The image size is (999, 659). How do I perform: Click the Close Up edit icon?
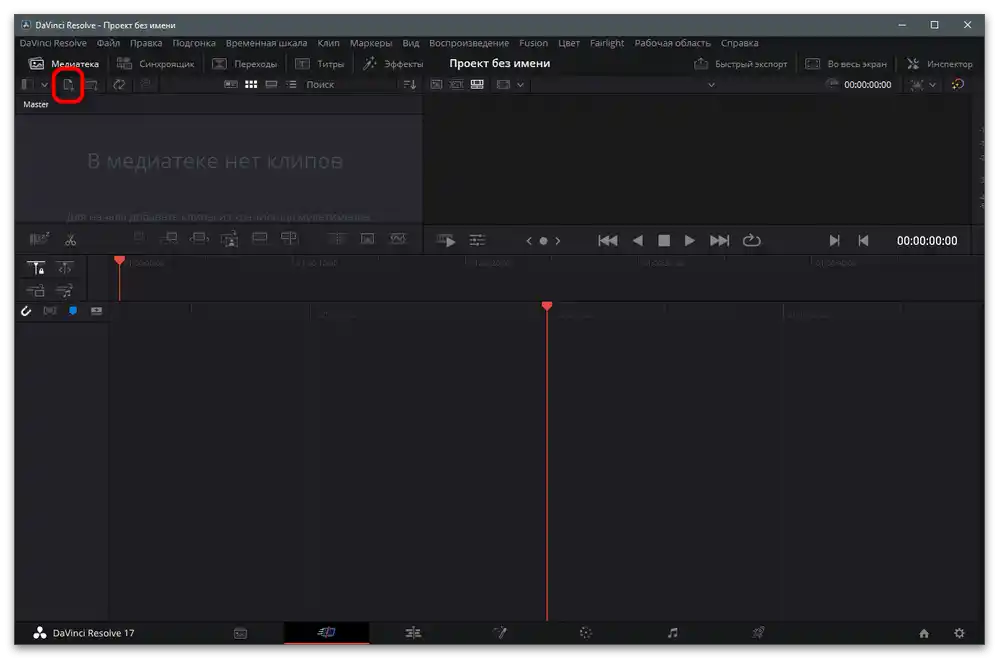click(x=229, y=239)
